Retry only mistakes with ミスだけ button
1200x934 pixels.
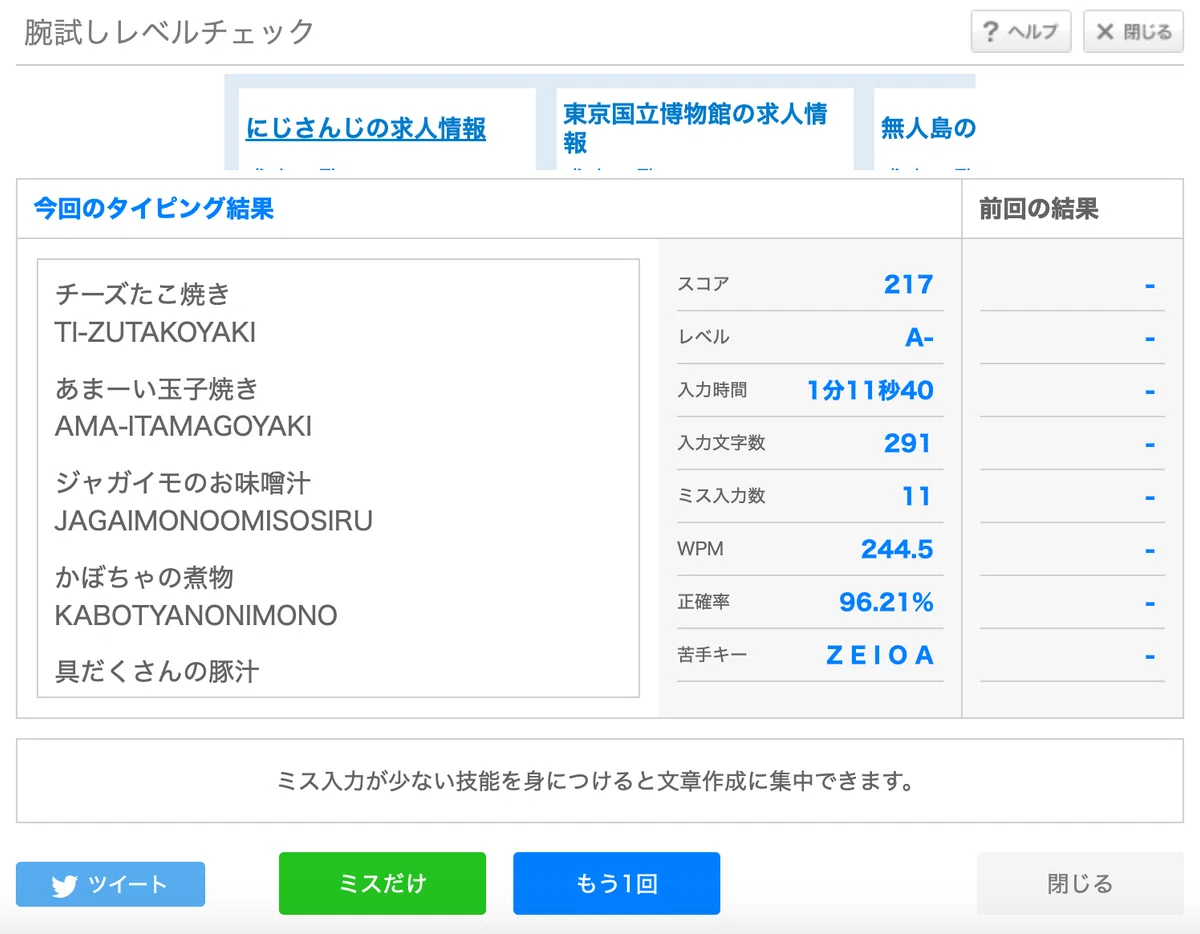382,884
